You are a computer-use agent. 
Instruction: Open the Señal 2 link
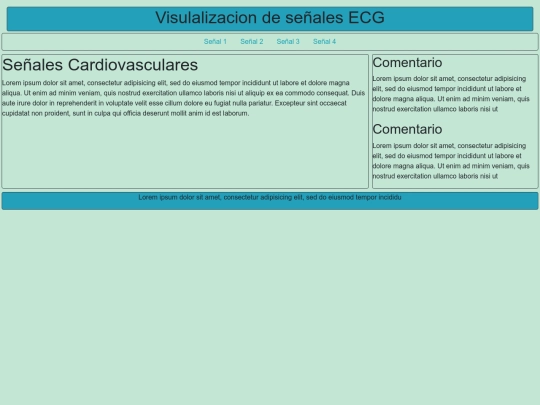point(251,42)
